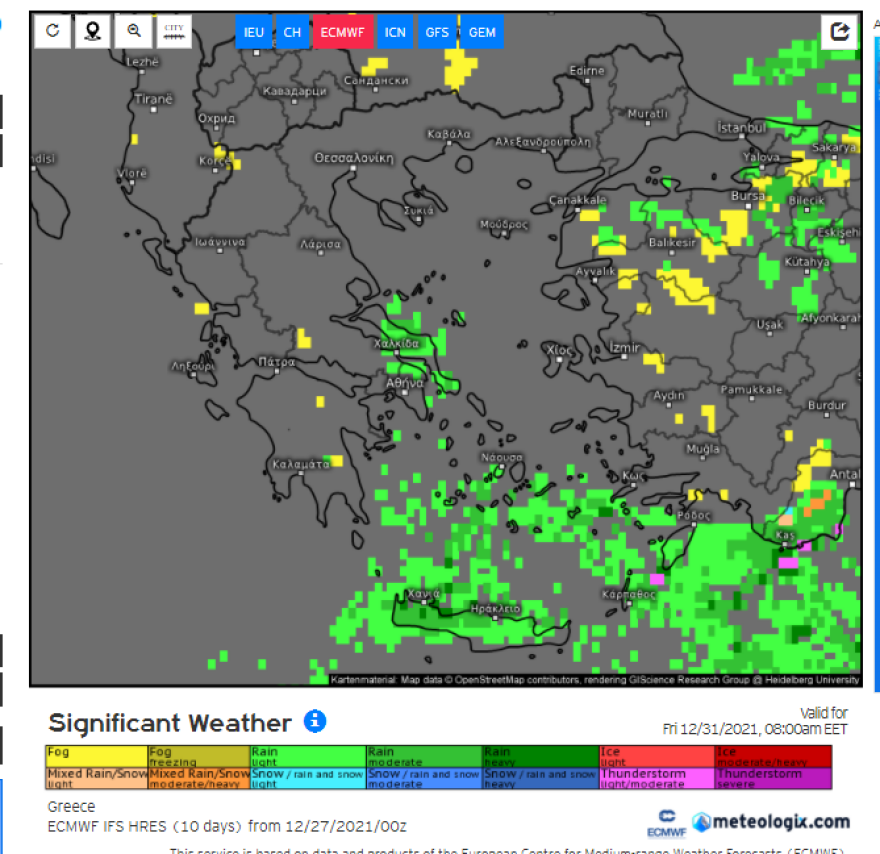Click the zoom magnifier icon
Viewport: 880px width, 854px height.
[x=134, y=31]
